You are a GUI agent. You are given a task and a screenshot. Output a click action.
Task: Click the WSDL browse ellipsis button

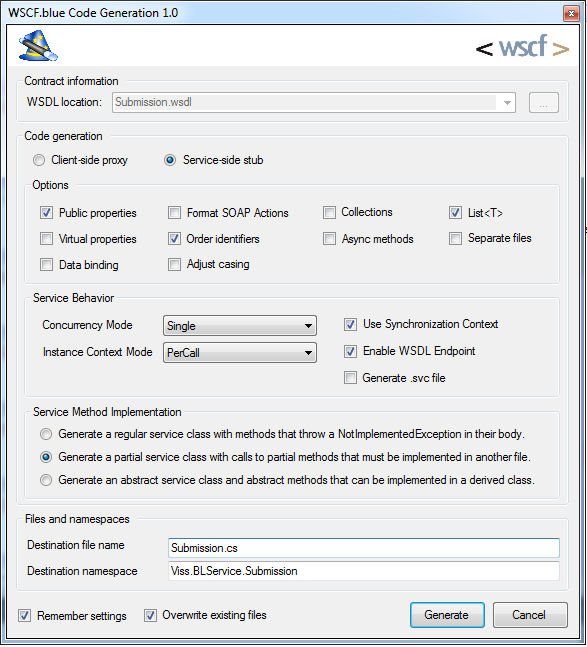[544, 102]
